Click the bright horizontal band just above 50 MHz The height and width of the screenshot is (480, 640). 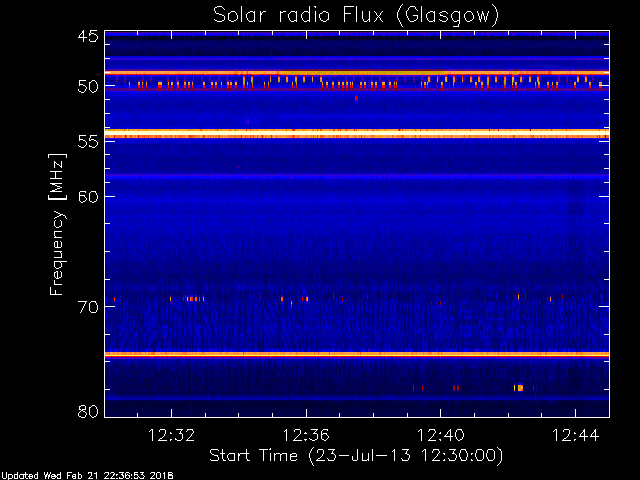[x=355, y=73]
